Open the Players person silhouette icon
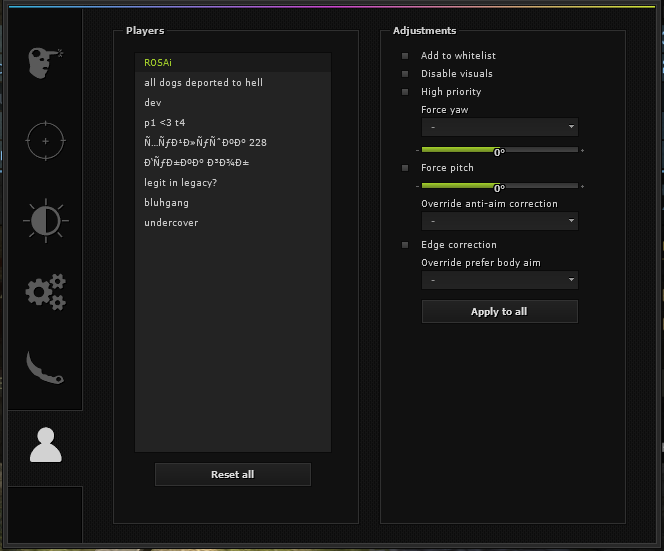Image resolution: width=664 pixels, height=551 pixels. [46, 445]
